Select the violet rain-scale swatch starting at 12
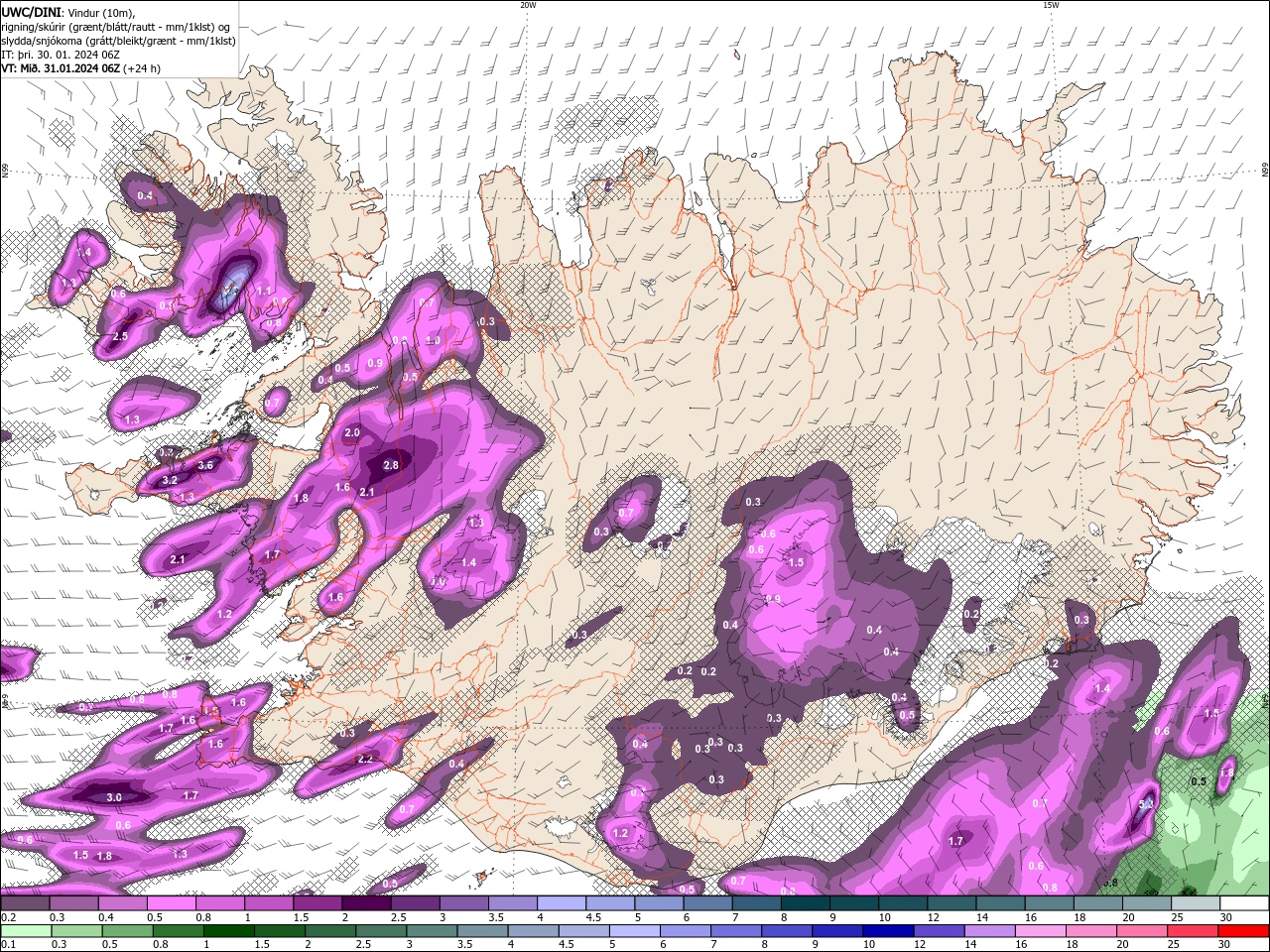The height and width of the screenshot is (952, 1270). point(940,930)
